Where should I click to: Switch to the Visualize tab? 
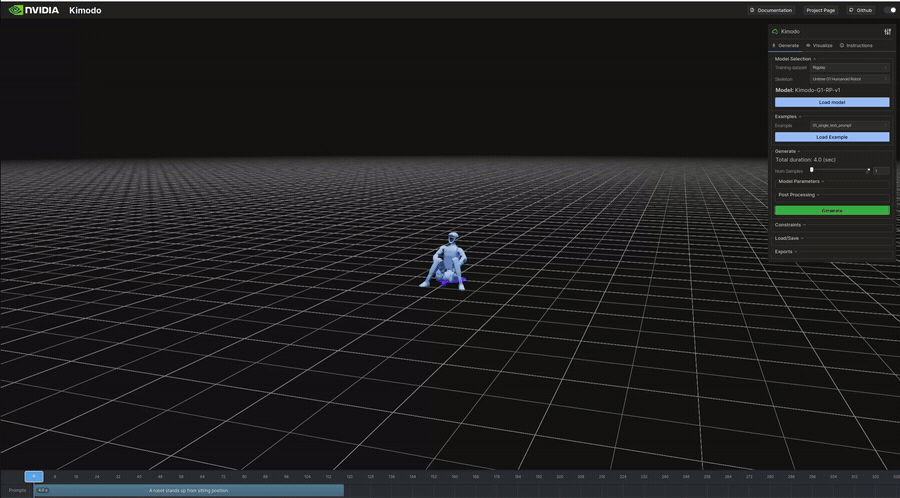coord(819,45)
